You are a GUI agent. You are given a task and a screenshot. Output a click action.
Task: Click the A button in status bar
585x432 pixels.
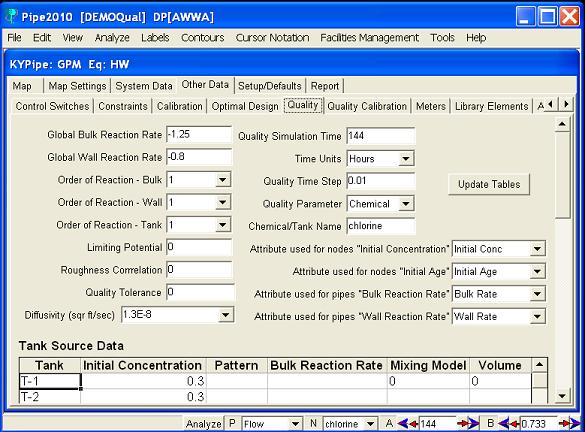pos(389,423)
